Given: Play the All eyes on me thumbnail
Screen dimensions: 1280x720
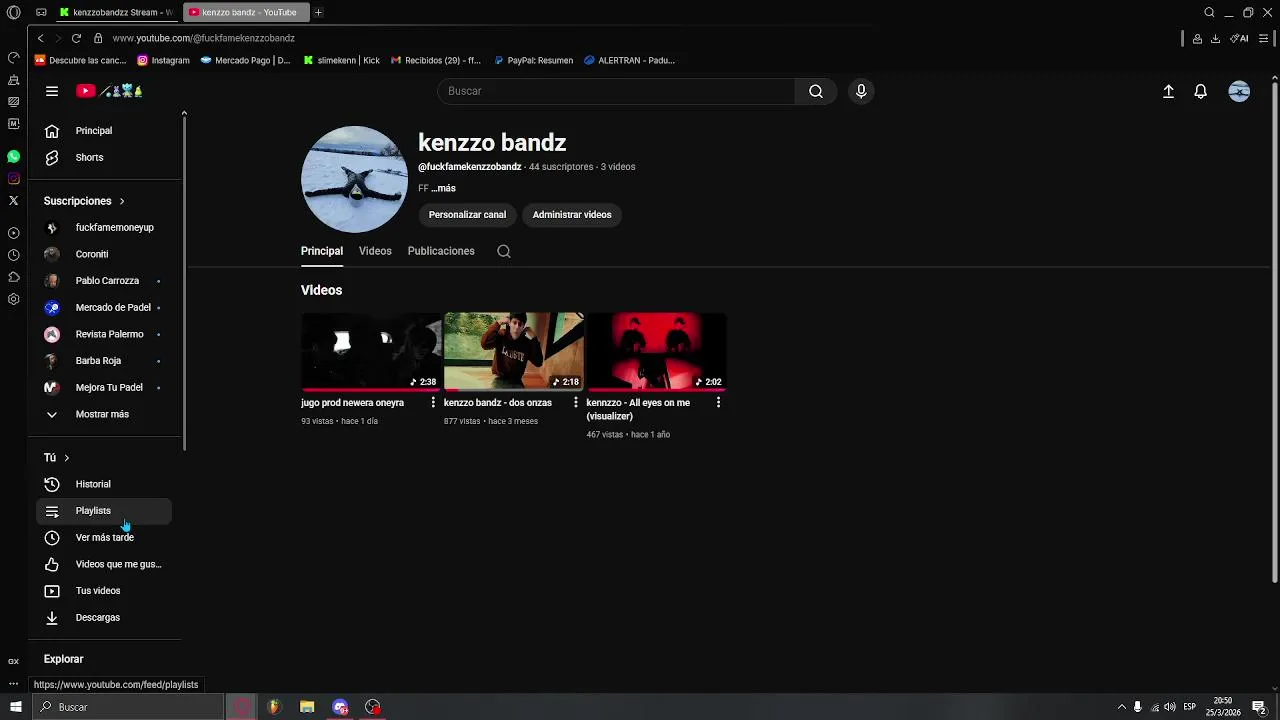Looking at the screenshot, I should tap(656, 351).
